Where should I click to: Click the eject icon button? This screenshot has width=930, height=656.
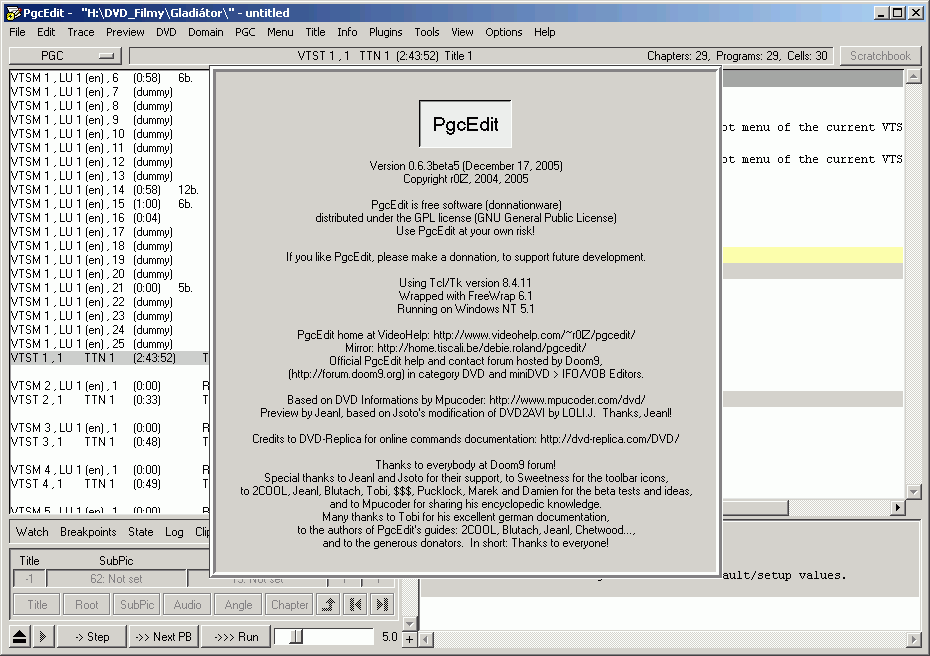point(20,636)
